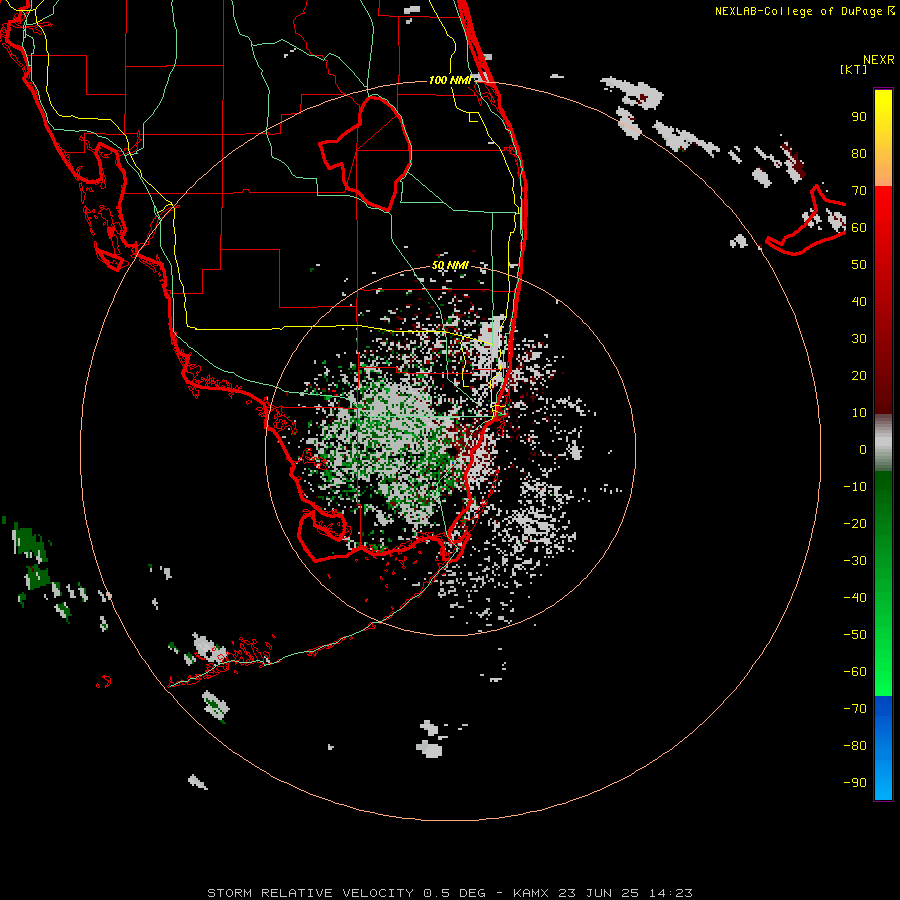Viewport: 900px width, 900px height.
Task: Click the 50 NMI range ring label
Action: click(x=450, y=265)
